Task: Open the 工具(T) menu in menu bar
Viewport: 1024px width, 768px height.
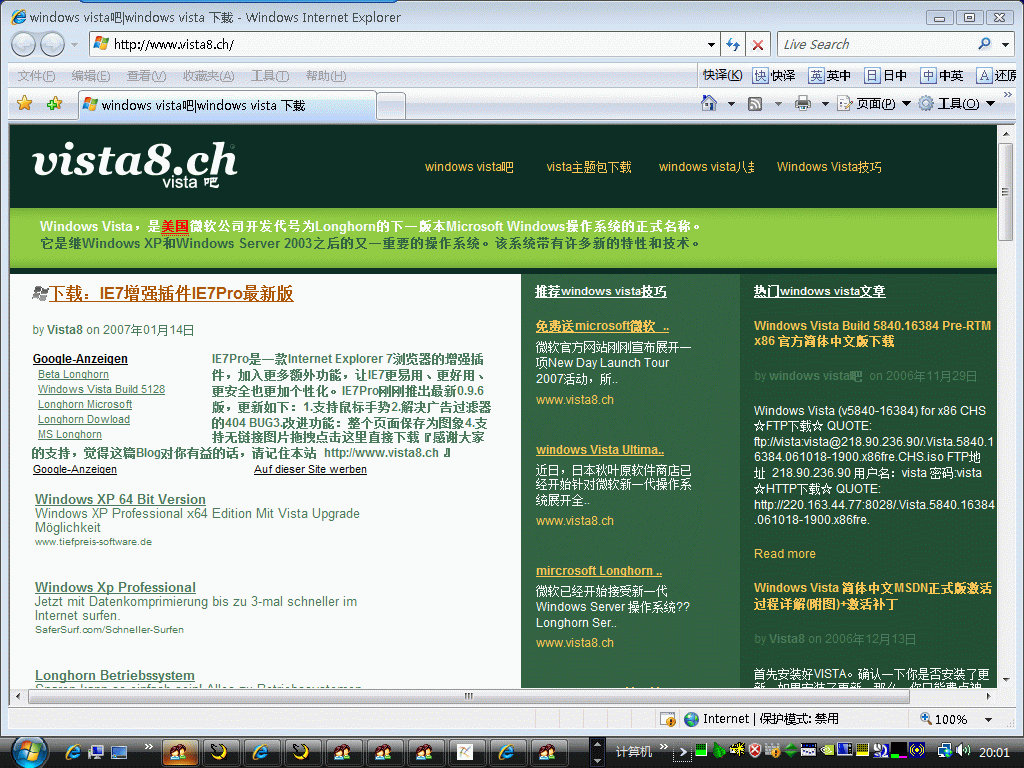Action: 270,76
